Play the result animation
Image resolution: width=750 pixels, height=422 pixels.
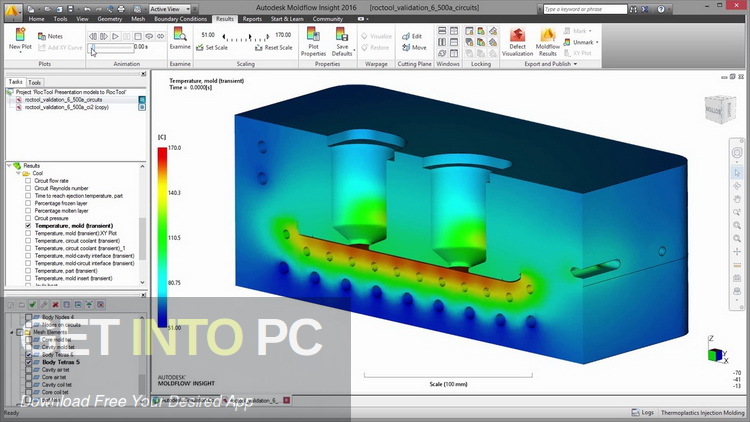115,36
